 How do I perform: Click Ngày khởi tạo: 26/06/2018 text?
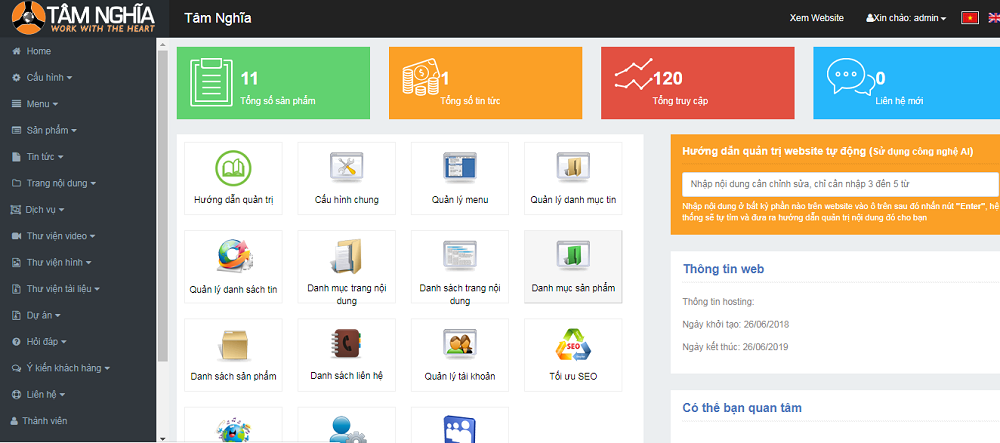[x=735, y=324]
